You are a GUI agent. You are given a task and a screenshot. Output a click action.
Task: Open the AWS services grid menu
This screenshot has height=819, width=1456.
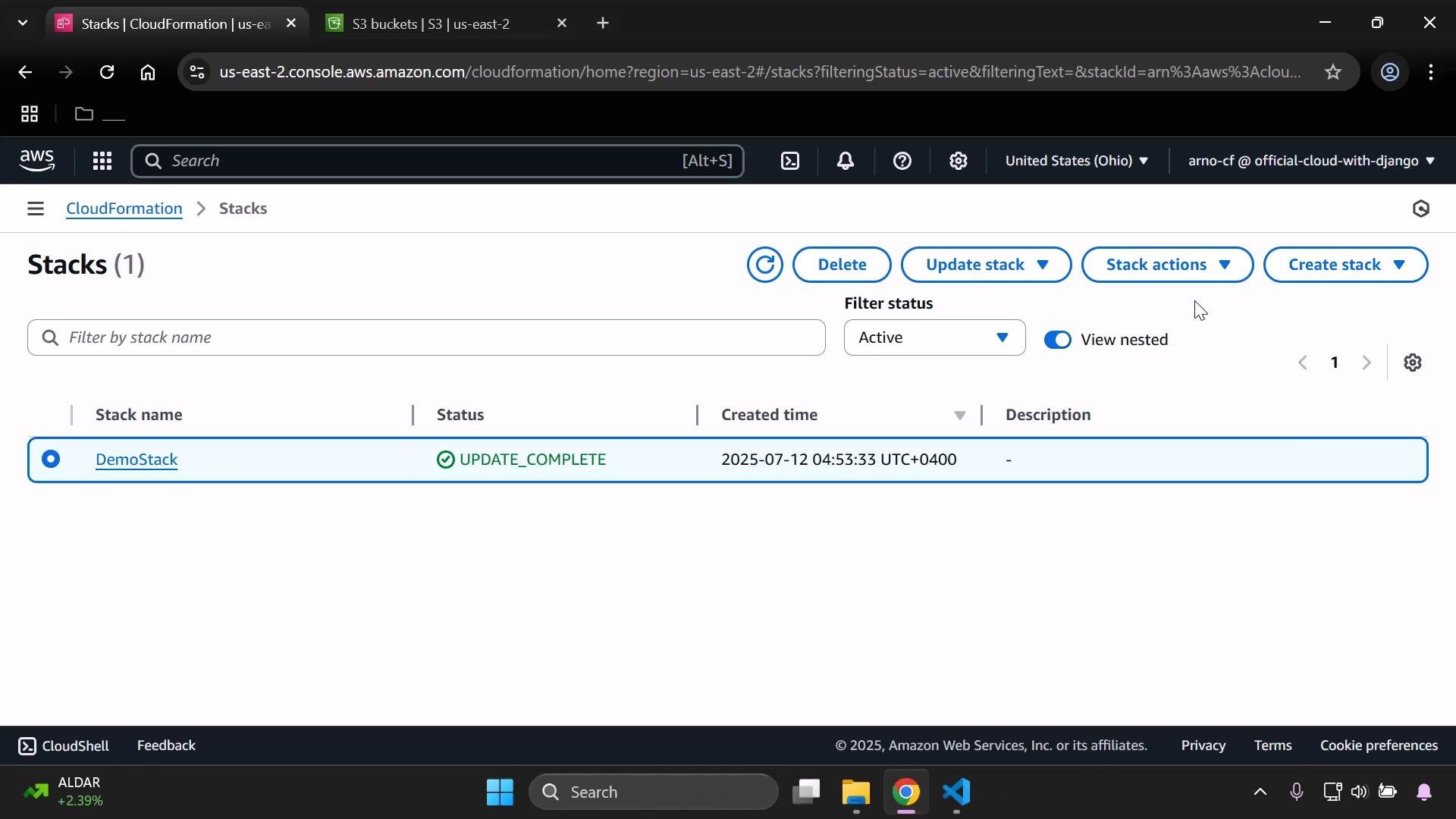click(x=102, y=161)
